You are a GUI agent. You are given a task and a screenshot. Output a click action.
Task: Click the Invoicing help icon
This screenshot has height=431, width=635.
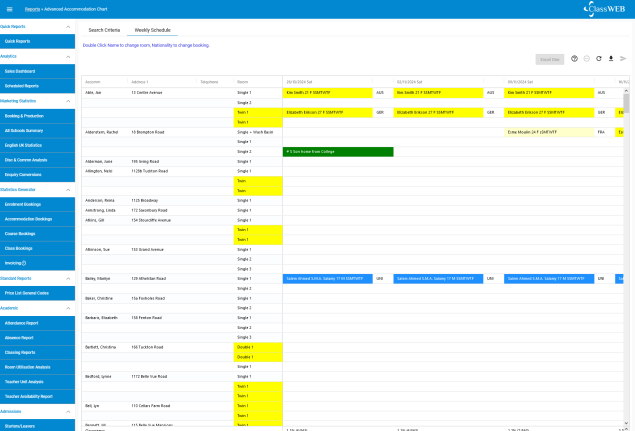(38, 263)
